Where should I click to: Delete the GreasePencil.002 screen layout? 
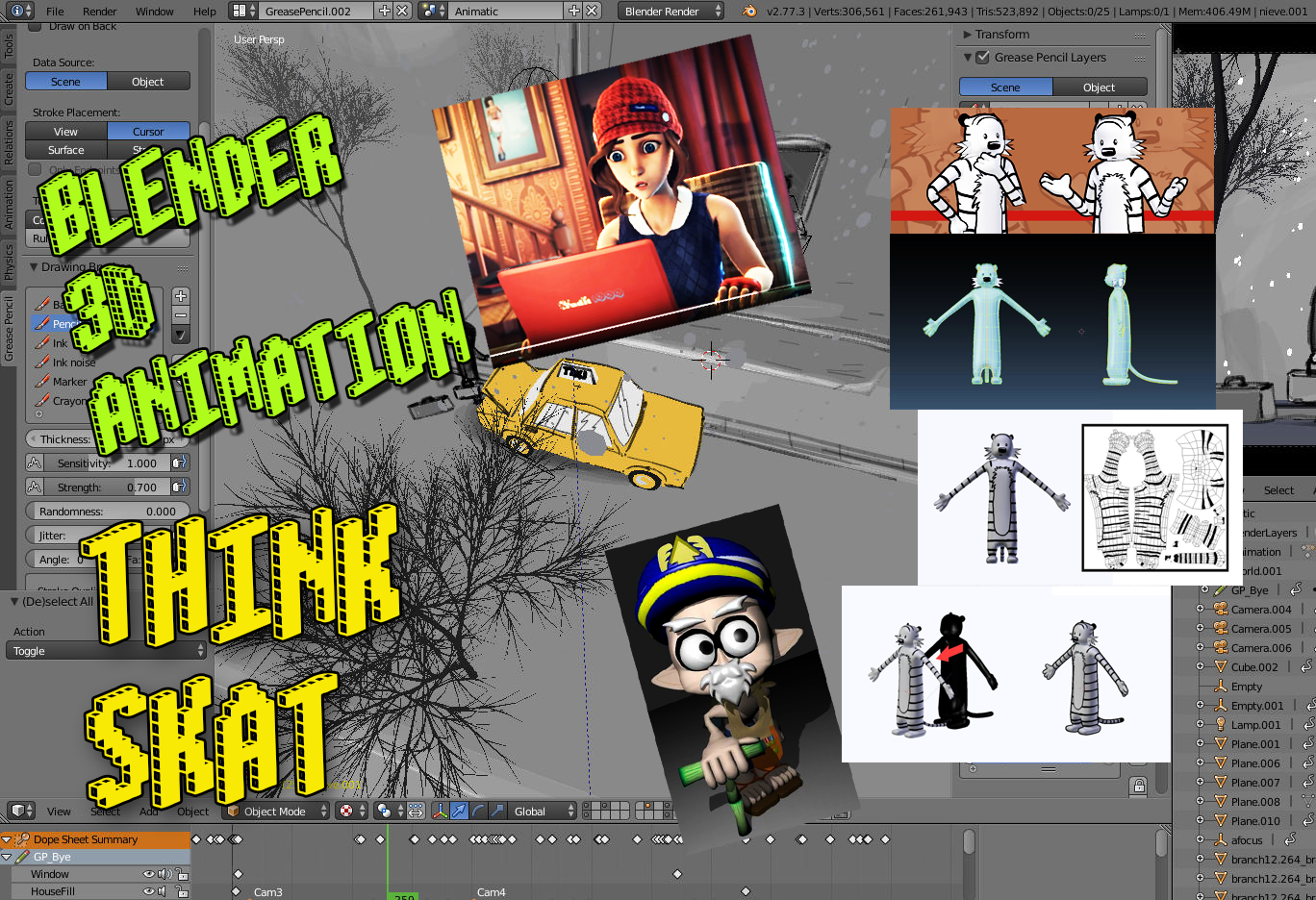[x=402, y=11]
